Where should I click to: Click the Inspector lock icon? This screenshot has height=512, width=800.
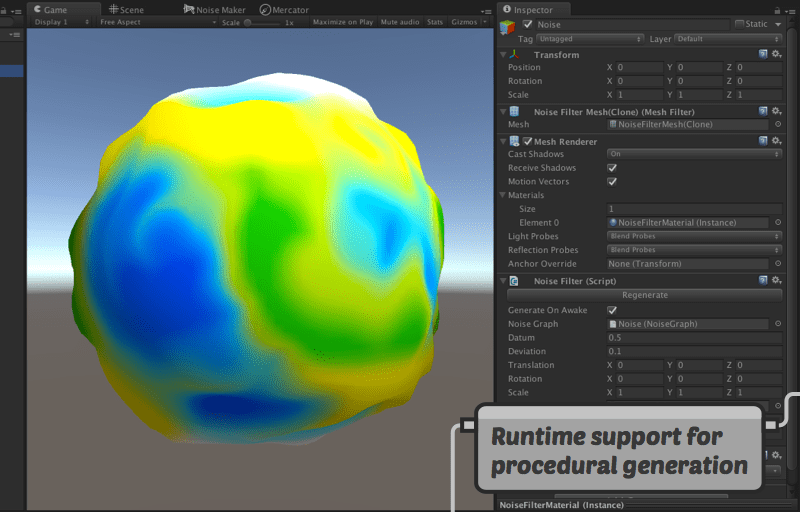pos(776,10)
